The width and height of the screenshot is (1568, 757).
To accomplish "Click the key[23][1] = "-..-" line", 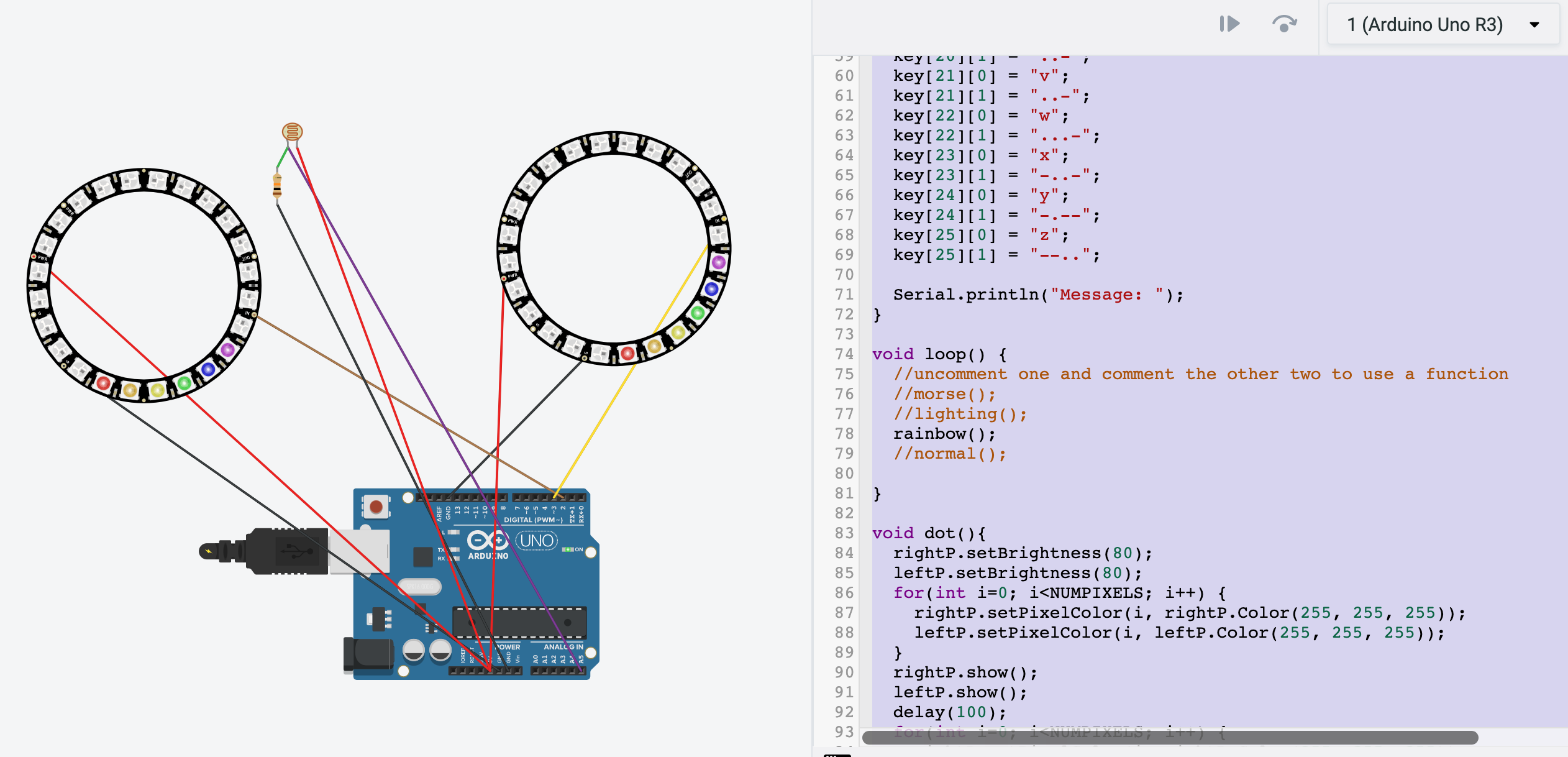I will tap(996, 175).
